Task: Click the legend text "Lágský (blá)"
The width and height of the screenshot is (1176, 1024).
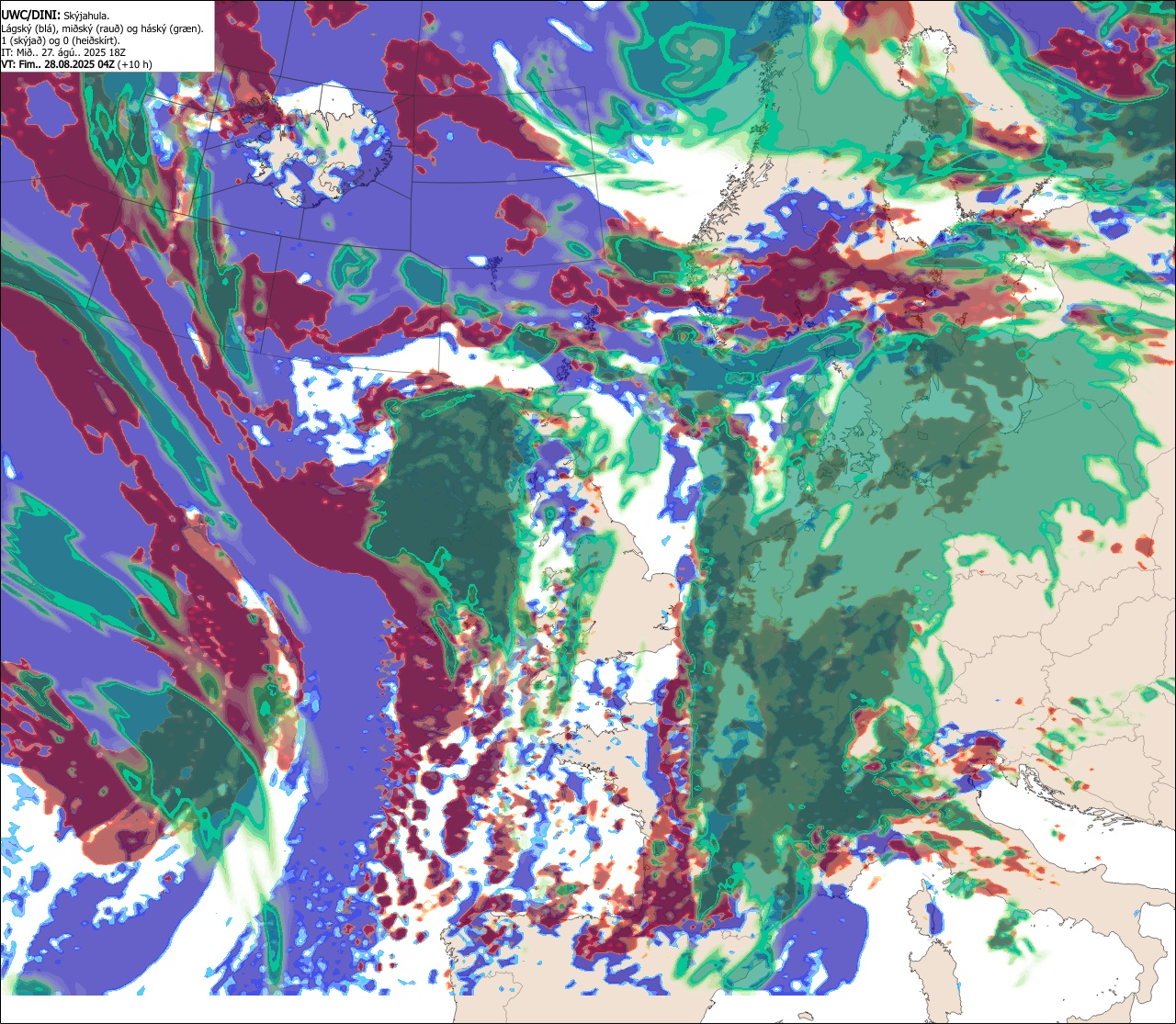Action: pos(27,28)
